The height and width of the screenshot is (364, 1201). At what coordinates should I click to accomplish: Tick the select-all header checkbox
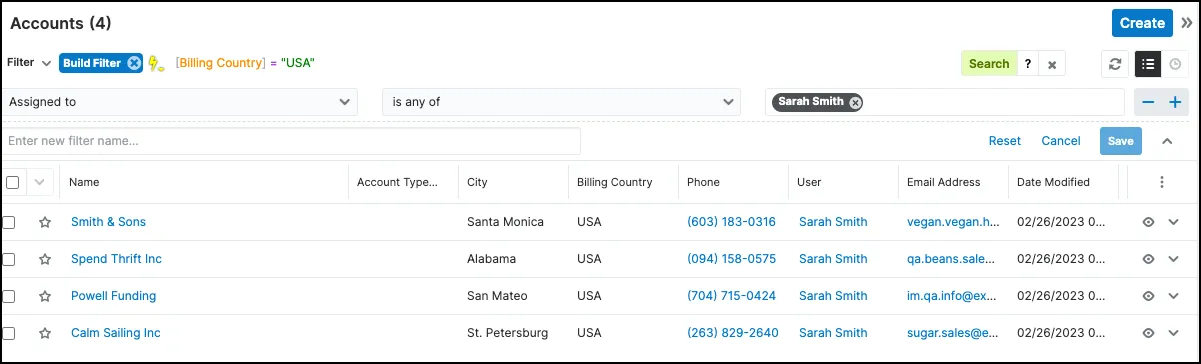point(12,182)
